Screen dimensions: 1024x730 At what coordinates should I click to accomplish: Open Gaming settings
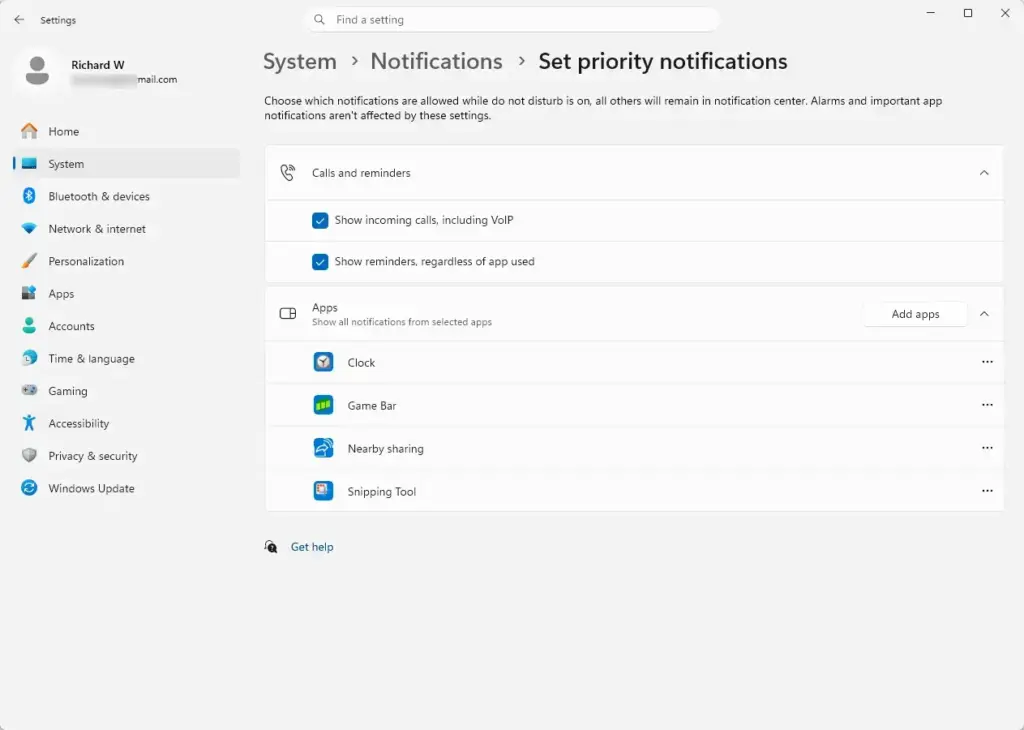click(126, 390)
